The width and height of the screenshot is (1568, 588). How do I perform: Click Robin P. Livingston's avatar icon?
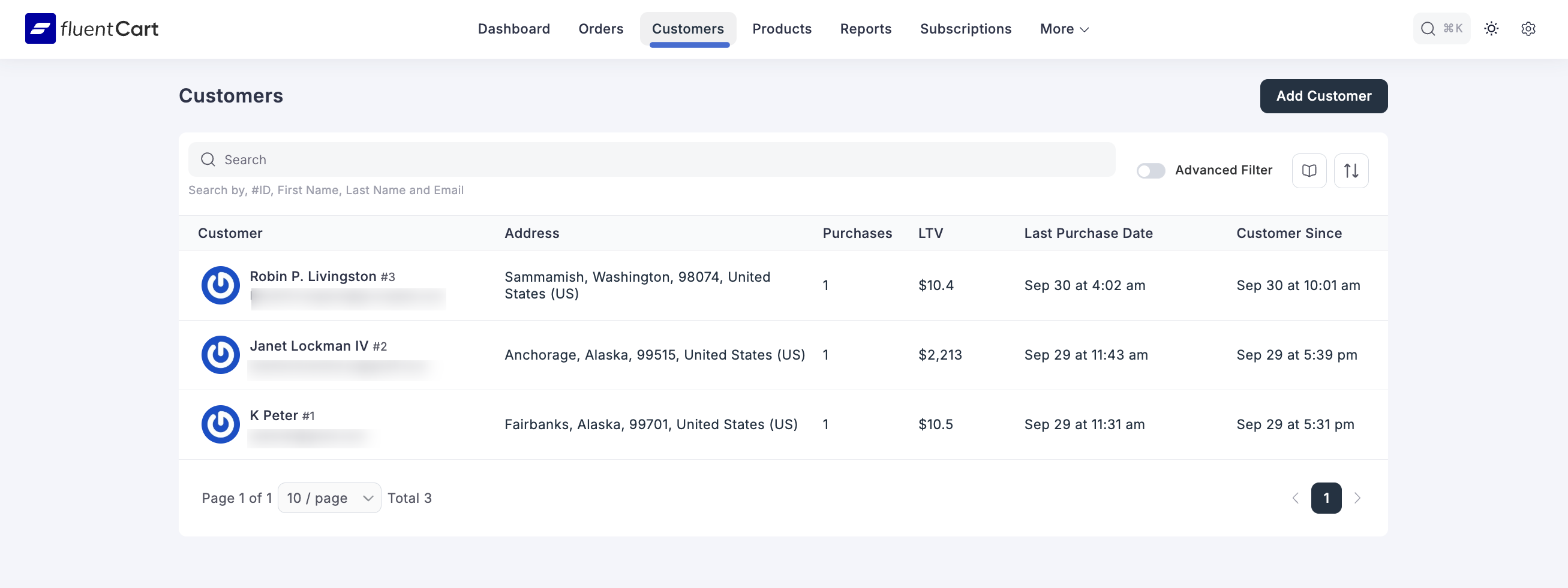click(x=220, y=285)
